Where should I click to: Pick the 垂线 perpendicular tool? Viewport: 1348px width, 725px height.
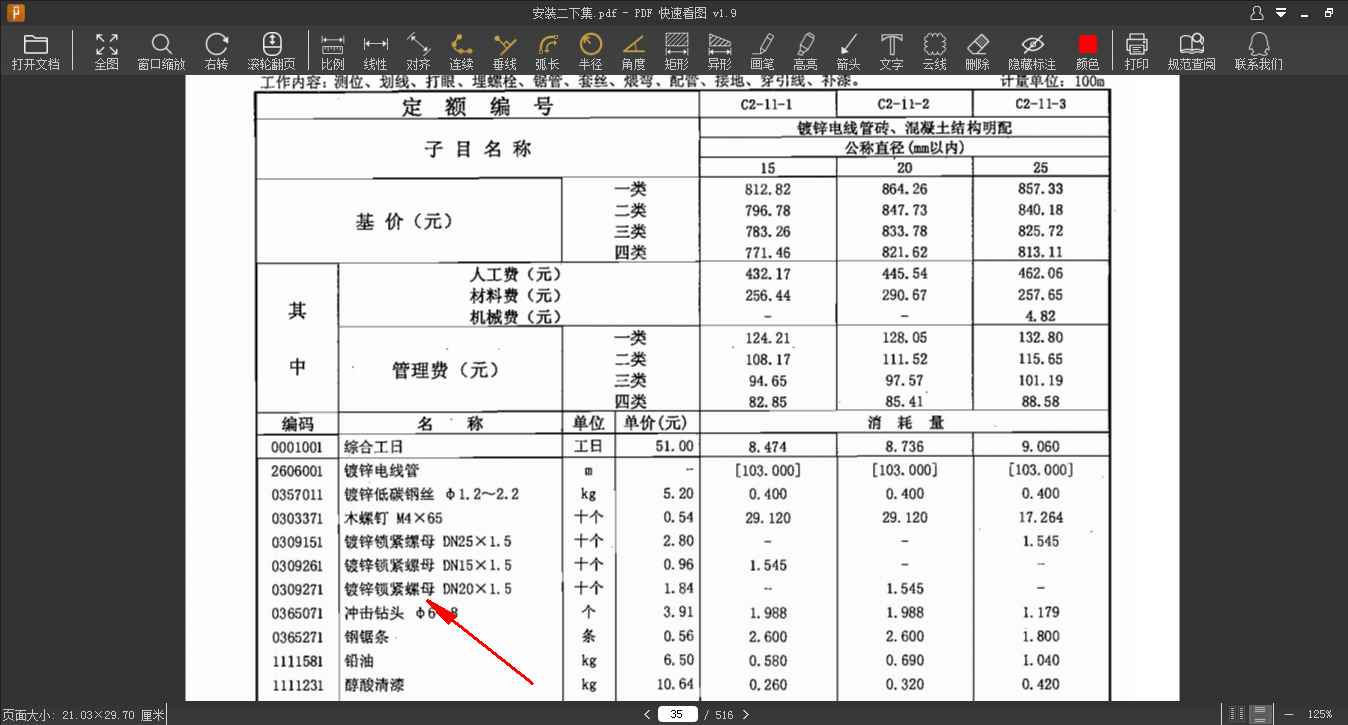point(505,52)
